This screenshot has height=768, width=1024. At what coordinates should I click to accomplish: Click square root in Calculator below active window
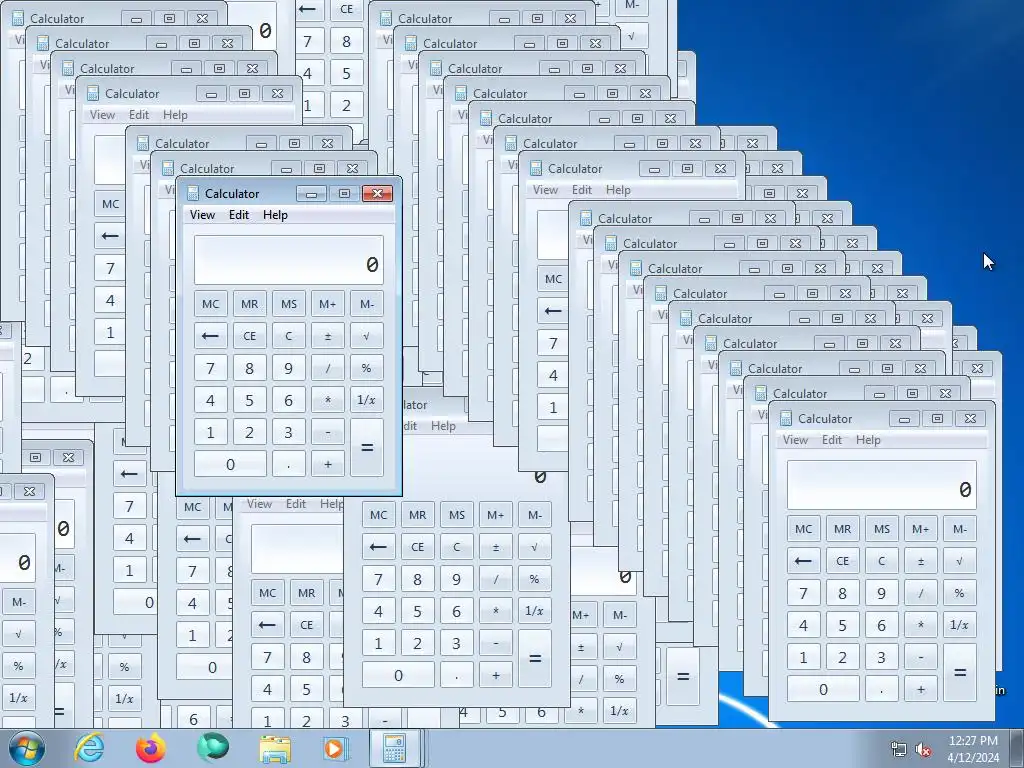coord(534,547)
